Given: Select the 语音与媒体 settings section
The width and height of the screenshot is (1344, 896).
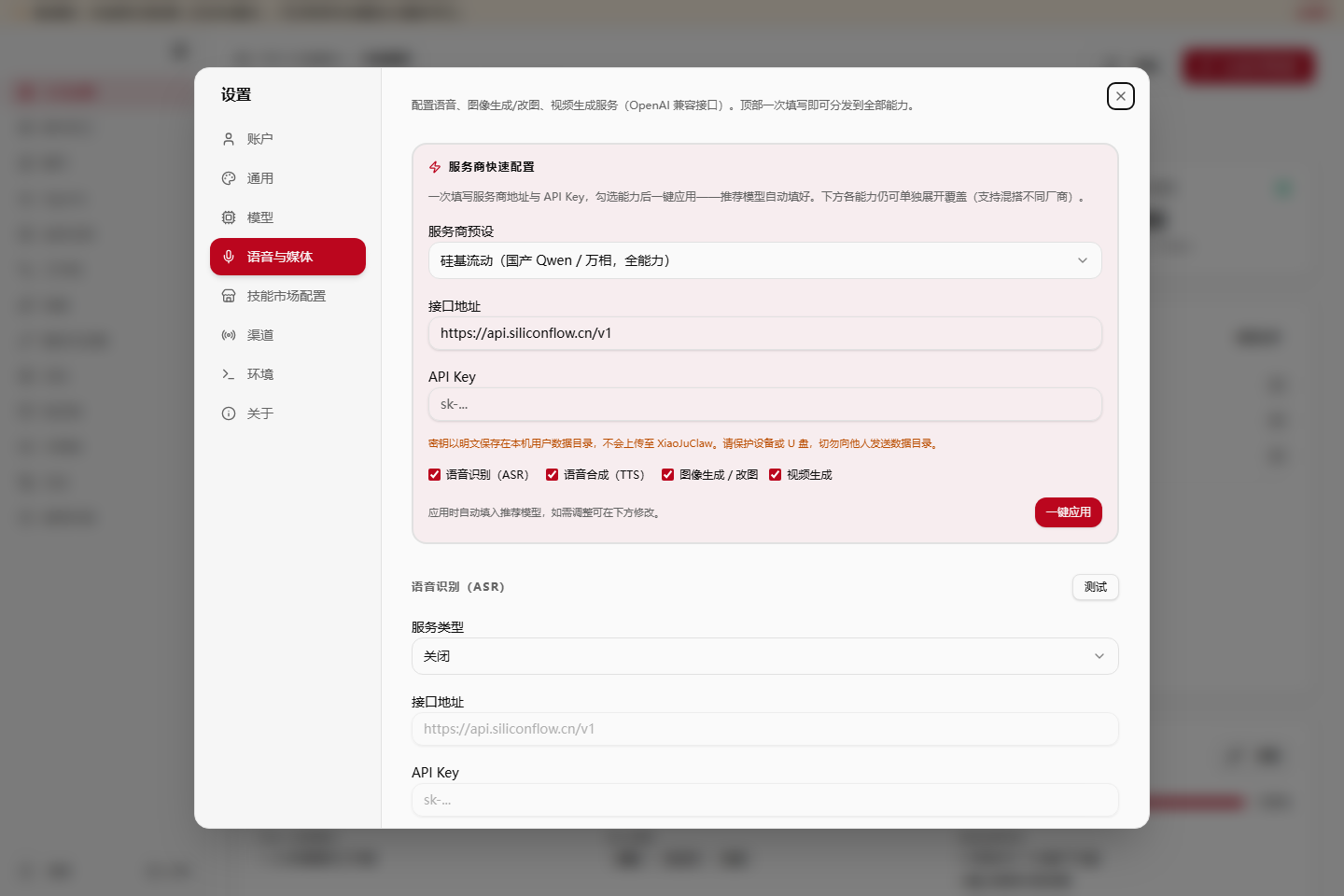Looking at the screenshot, I should tap(287, 257).
